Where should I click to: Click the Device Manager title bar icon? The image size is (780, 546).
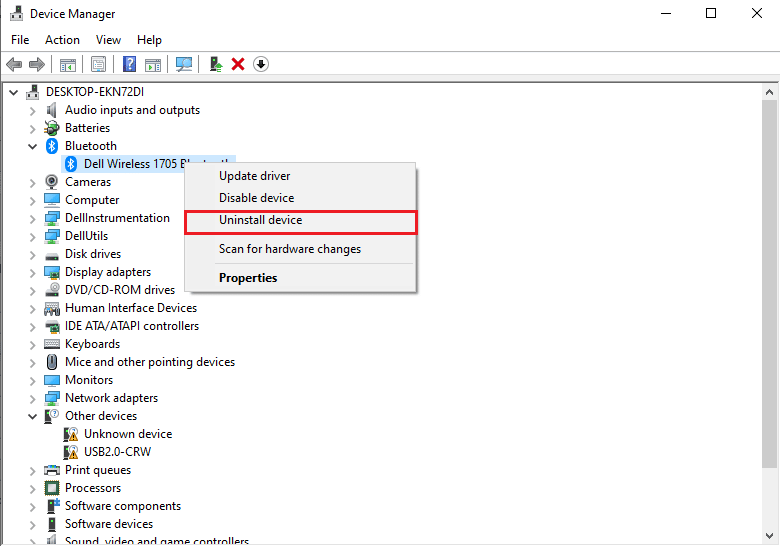[16, 13]
